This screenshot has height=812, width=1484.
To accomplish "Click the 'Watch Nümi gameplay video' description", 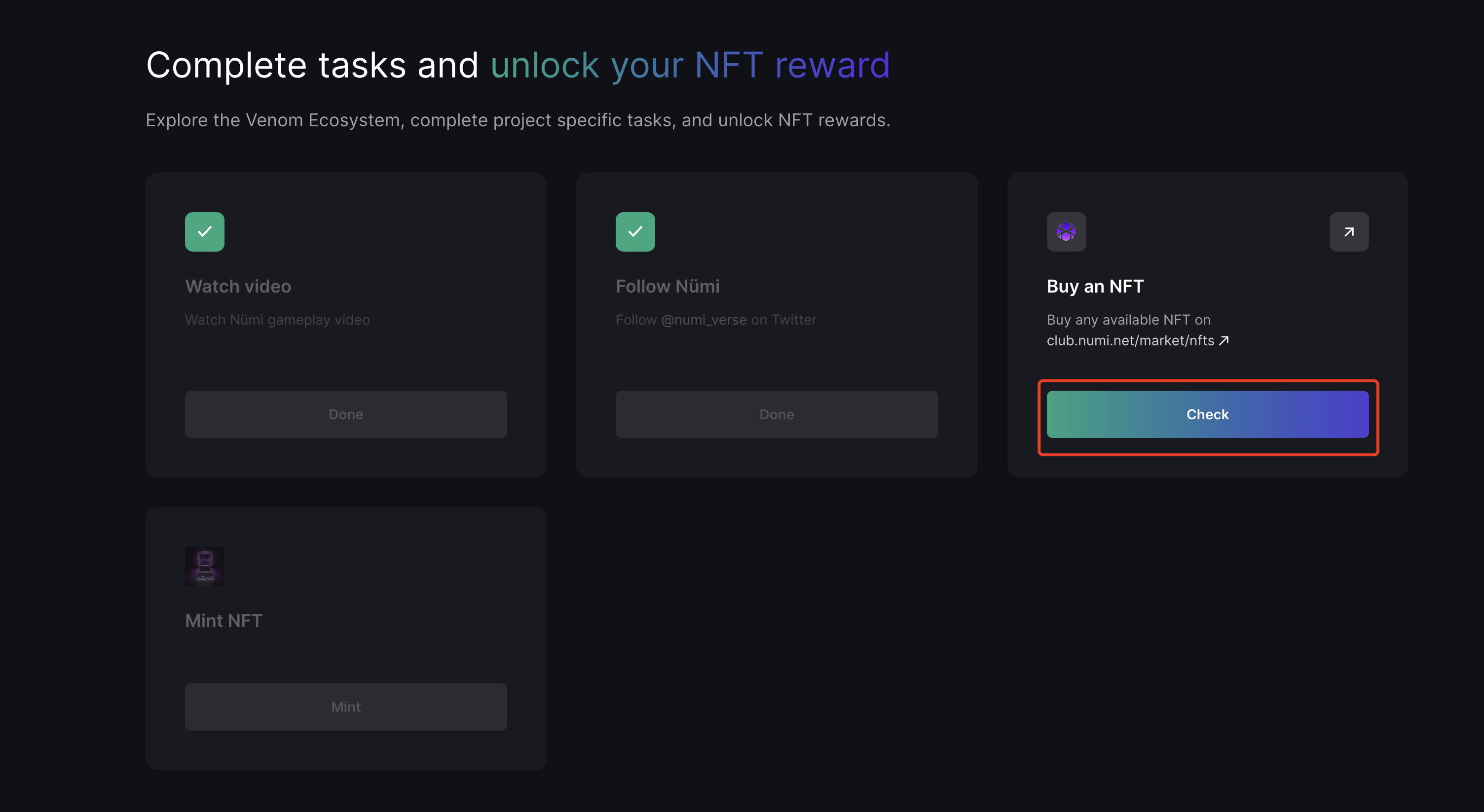I will [277, 320].
